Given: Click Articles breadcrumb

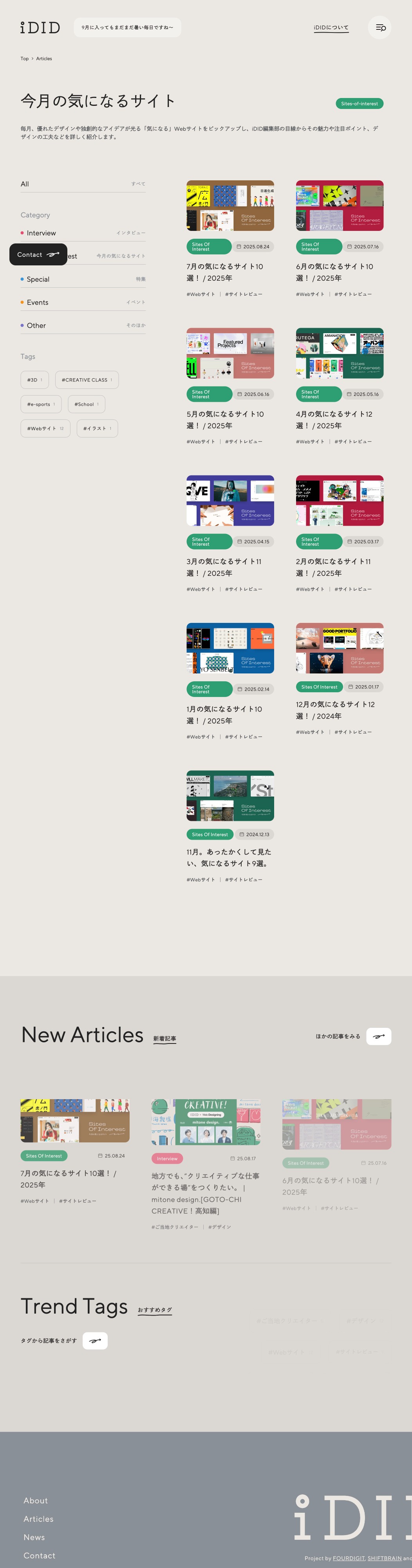Looking at the screenshot, I should pyautogui.click(x=44, y=58).
